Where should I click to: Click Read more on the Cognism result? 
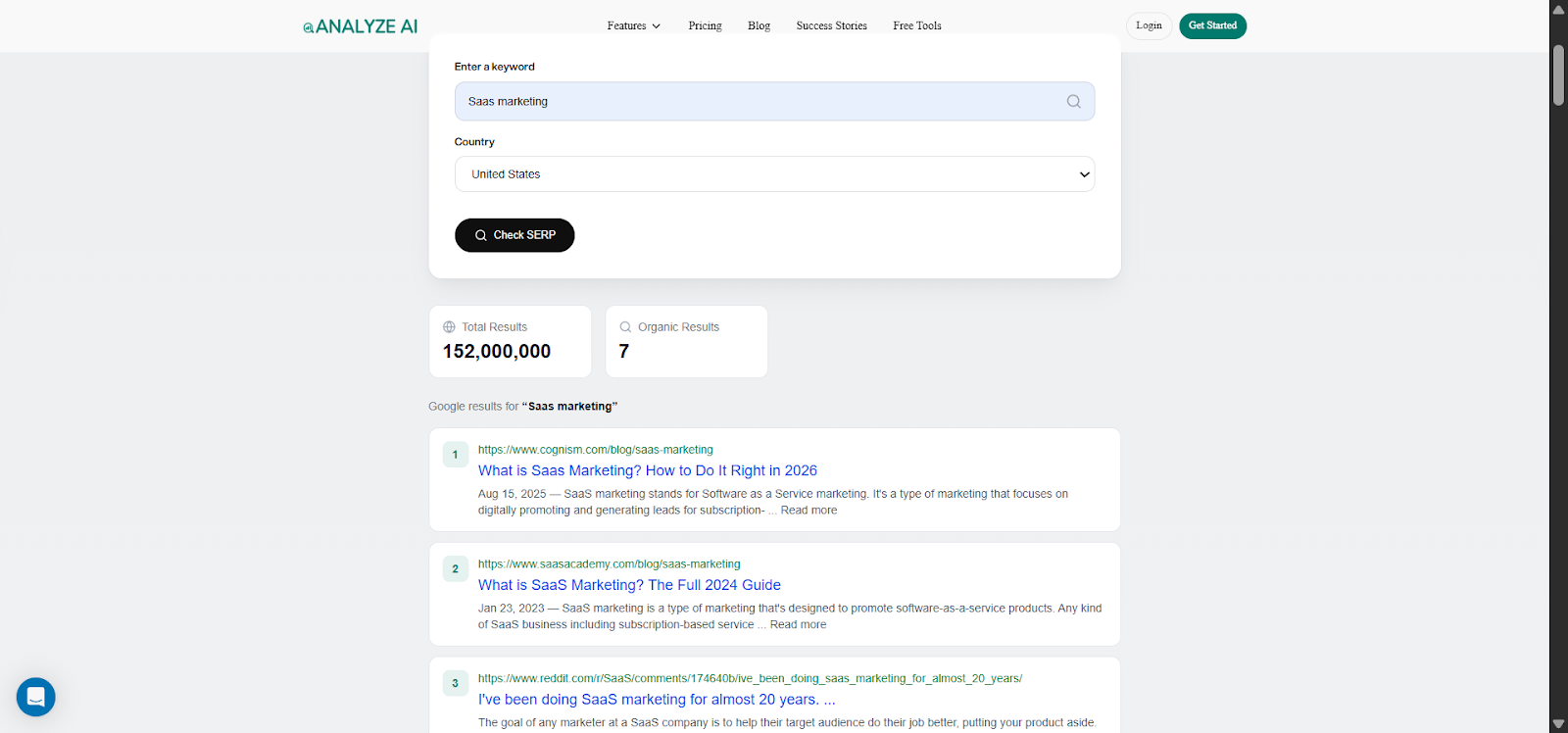point(808,511)
